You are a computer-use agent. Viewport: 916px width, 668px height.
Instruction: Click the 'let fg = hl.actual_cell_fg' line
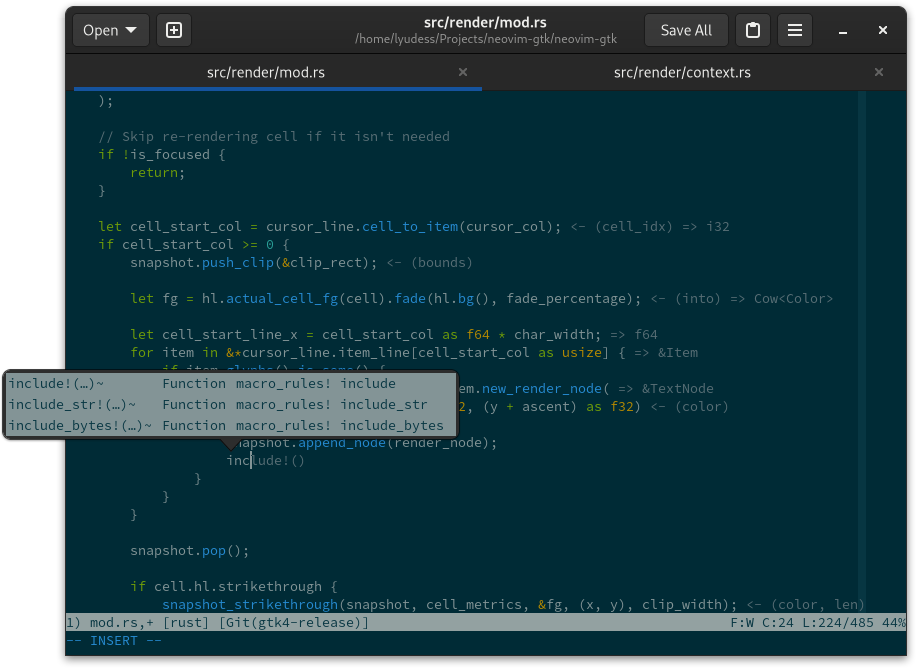click(x=386, y=299)
